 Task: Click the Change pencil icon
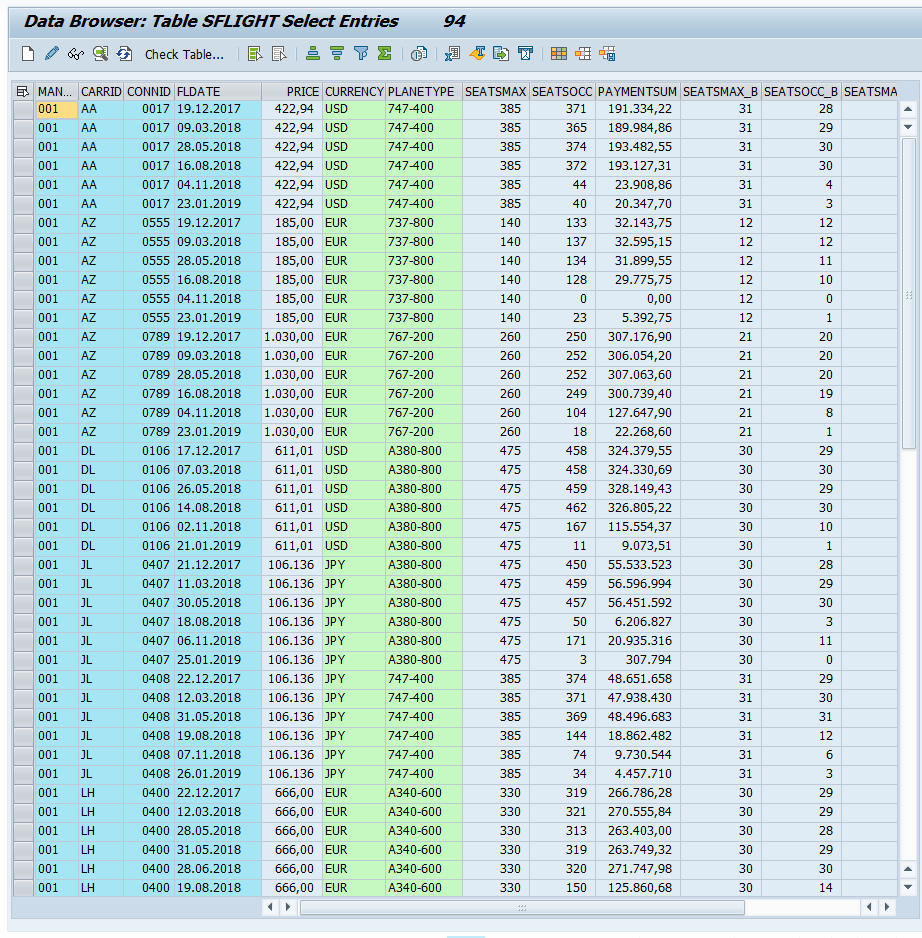coord(51,54)
